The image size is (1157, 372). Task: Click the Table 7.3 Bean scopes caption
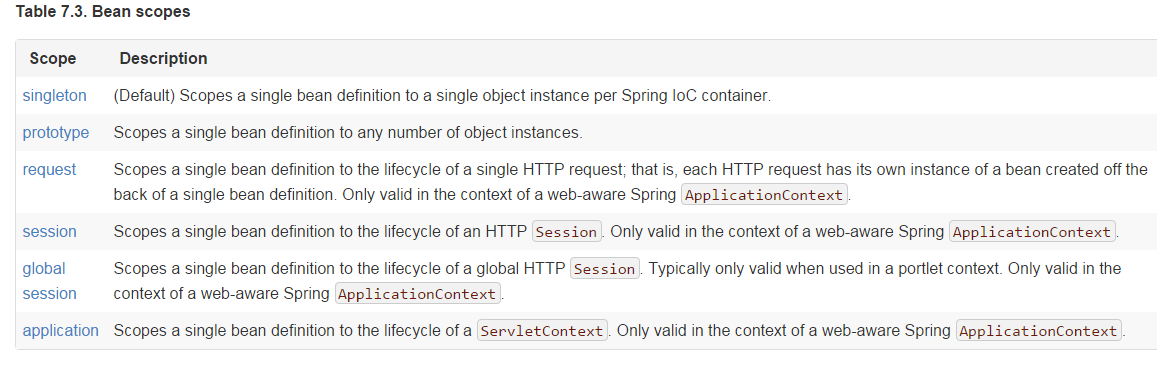pyautogui.click(x=103, y=13)
